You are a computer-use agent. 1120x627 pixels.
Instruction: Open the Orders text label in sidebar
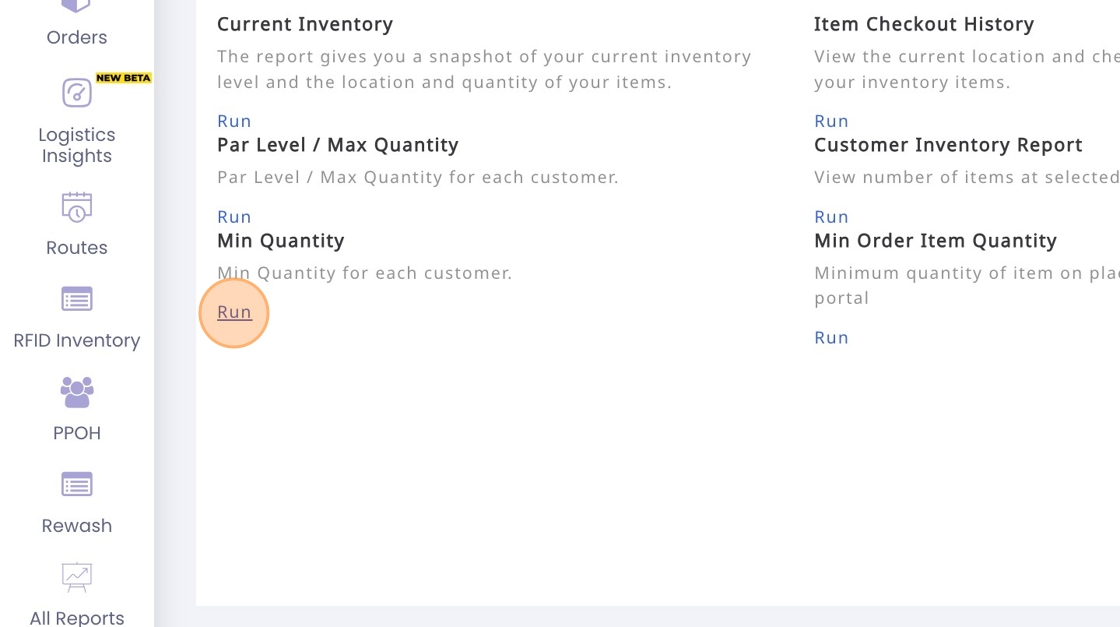click(77, 38)
